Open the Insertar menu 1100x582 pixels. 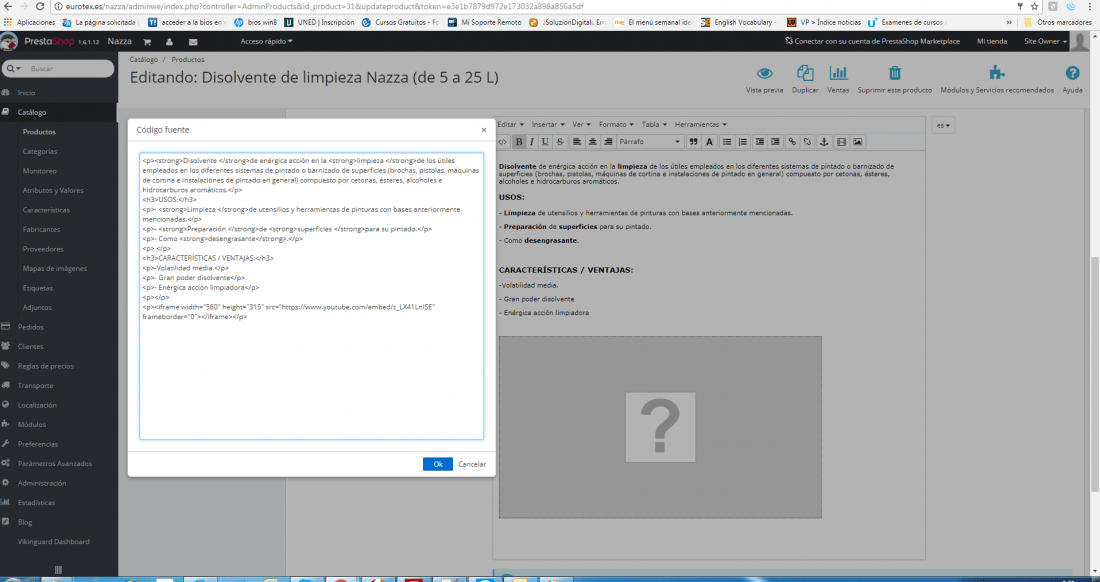point(547,124)
